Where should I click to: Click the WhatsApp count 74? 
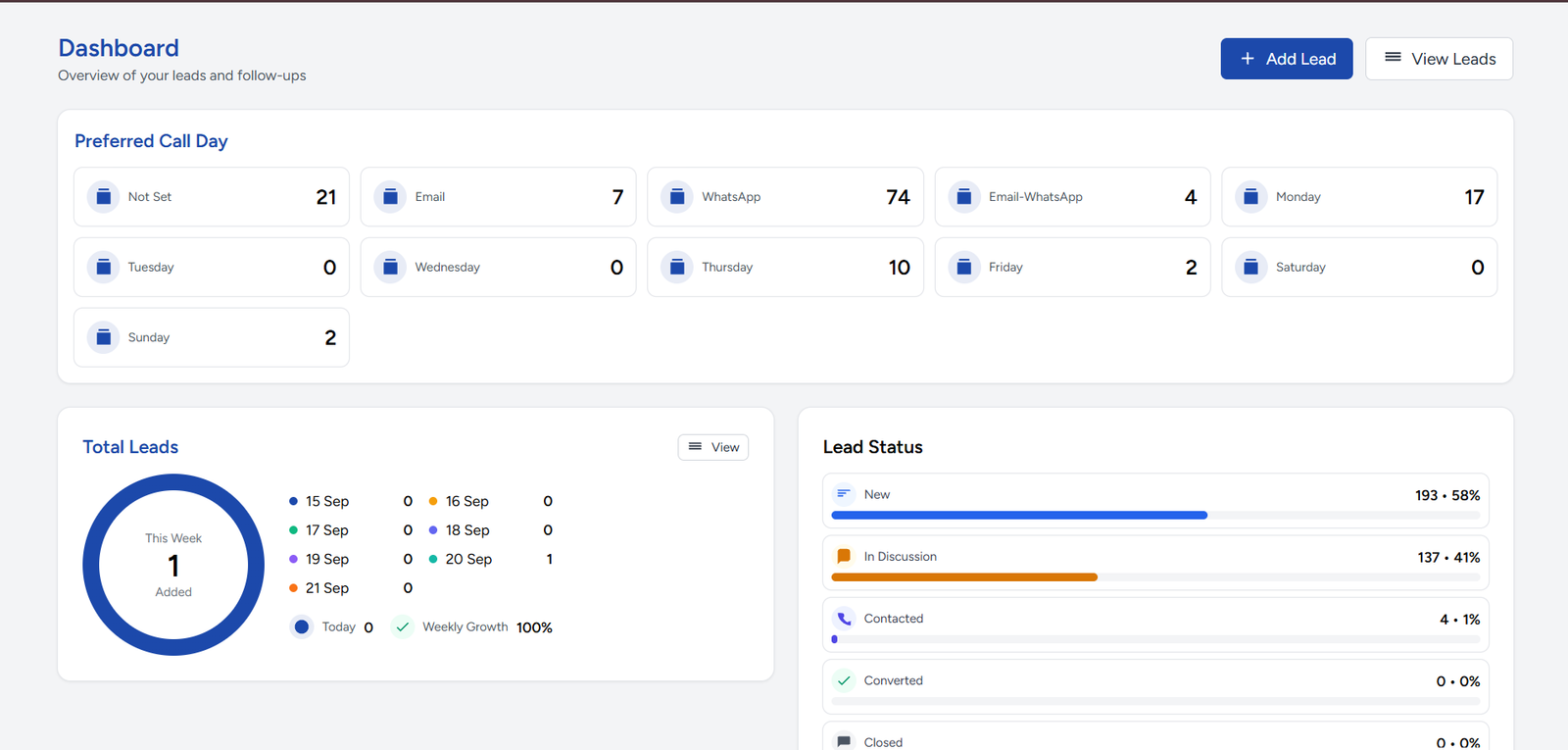tap(899, 197)
